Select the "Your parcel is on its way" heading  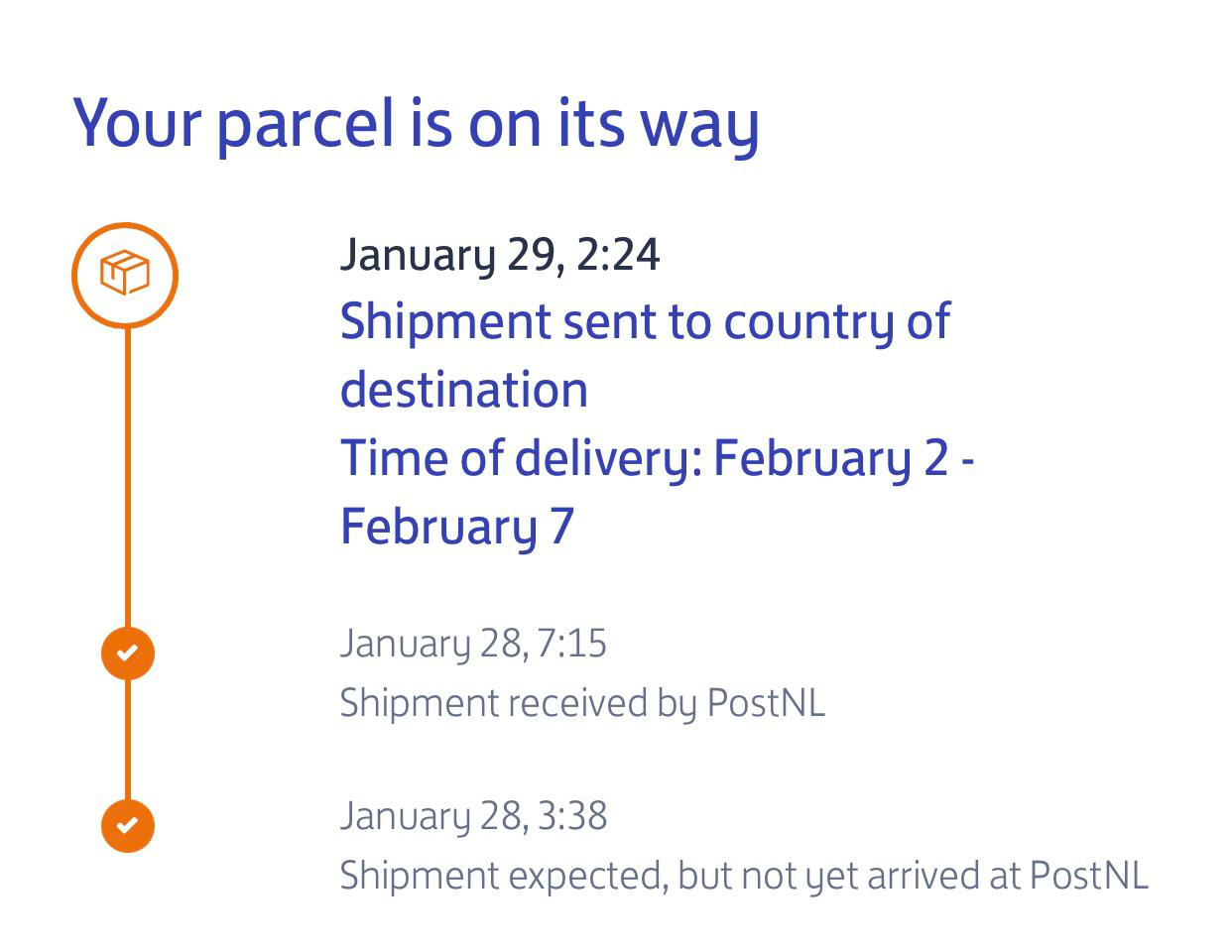[x=417, y=123]
